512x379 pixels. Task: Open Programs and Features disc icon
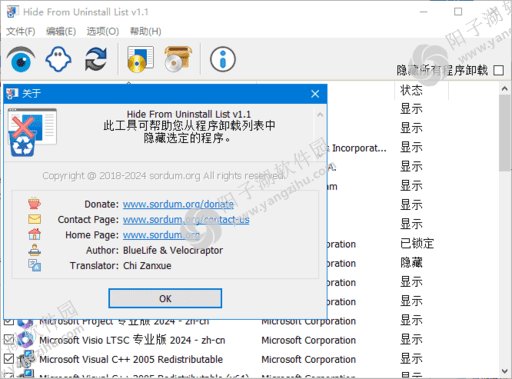click(x=140, y=59)
